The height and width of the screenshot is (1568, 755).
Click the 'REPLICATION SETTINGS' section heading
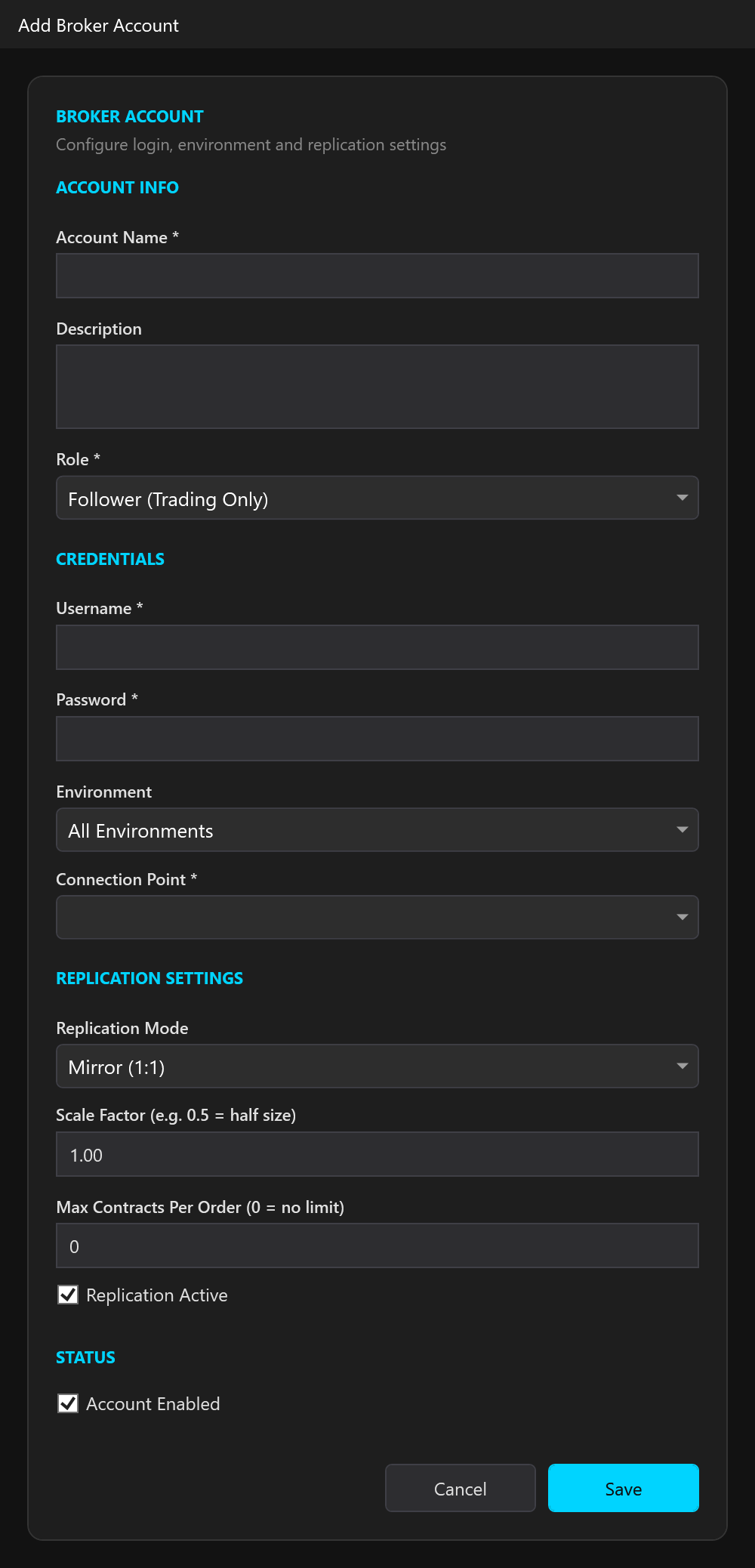149,978
